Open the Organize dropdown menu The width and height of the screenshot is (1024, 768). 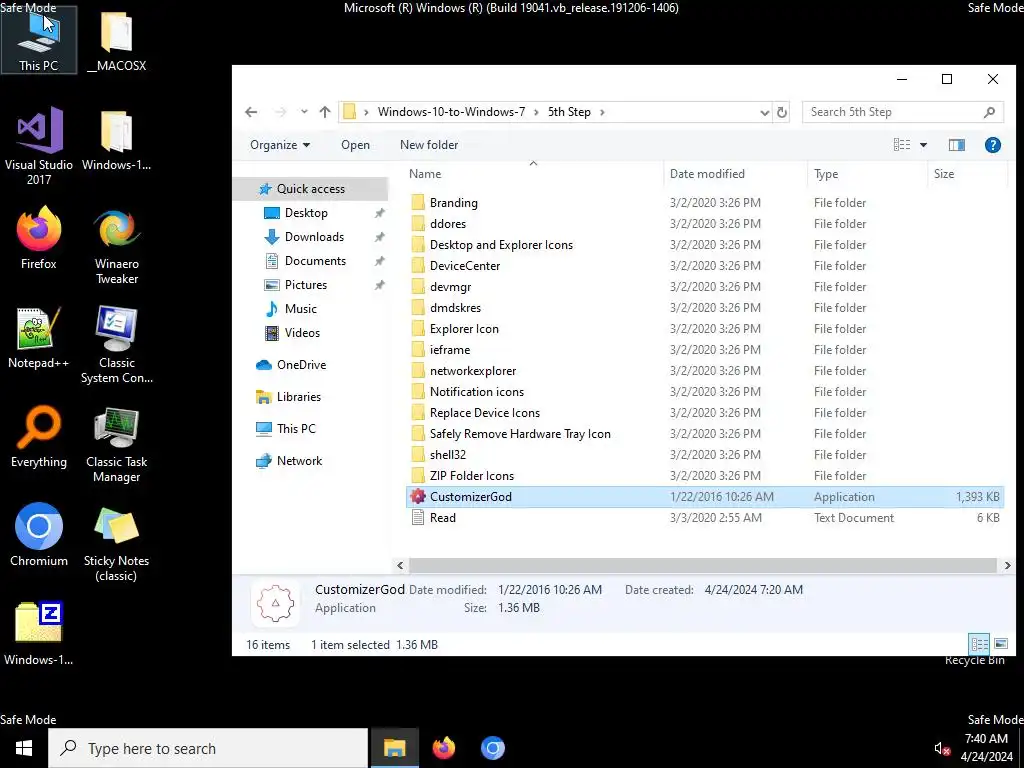pyautogui.click(x=280, y=145)
